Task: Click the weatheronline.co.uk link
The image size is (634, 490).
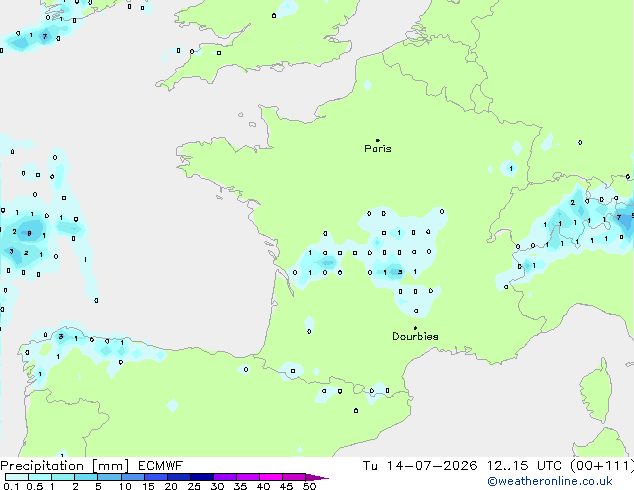Action: [550, 481]
